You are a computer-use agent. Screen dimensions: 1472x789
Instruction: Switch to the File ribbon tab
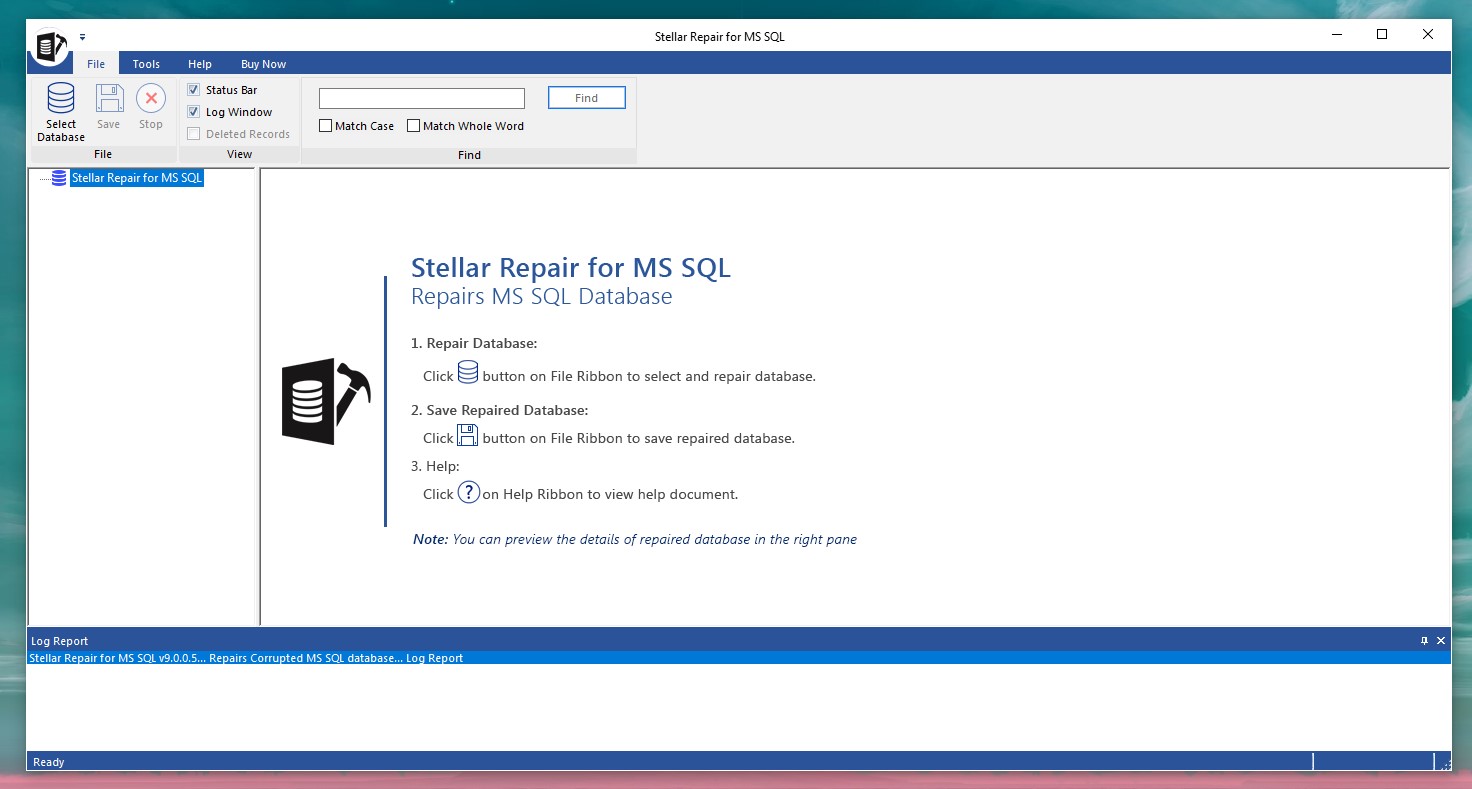[x=96, y=64]
